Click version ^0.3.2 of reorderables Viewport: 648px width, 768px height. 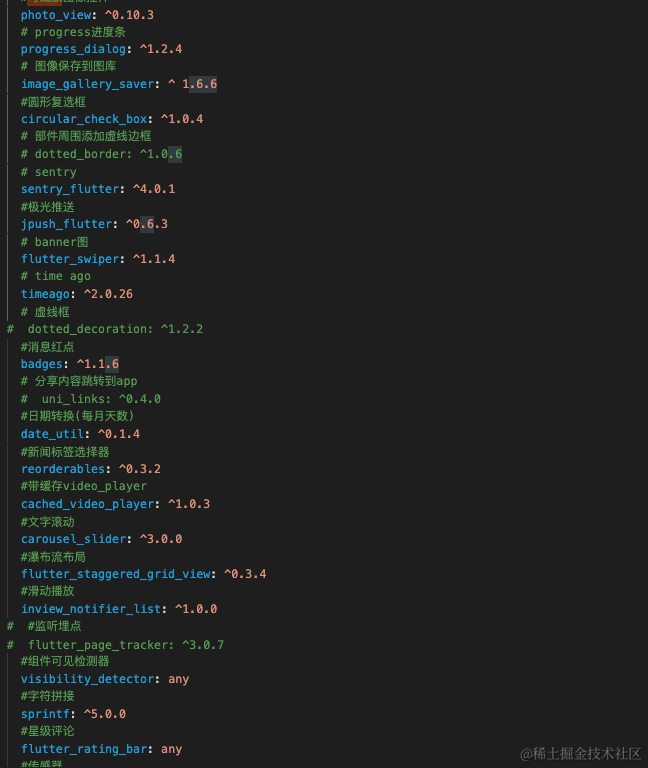click(x=140, y=469)
